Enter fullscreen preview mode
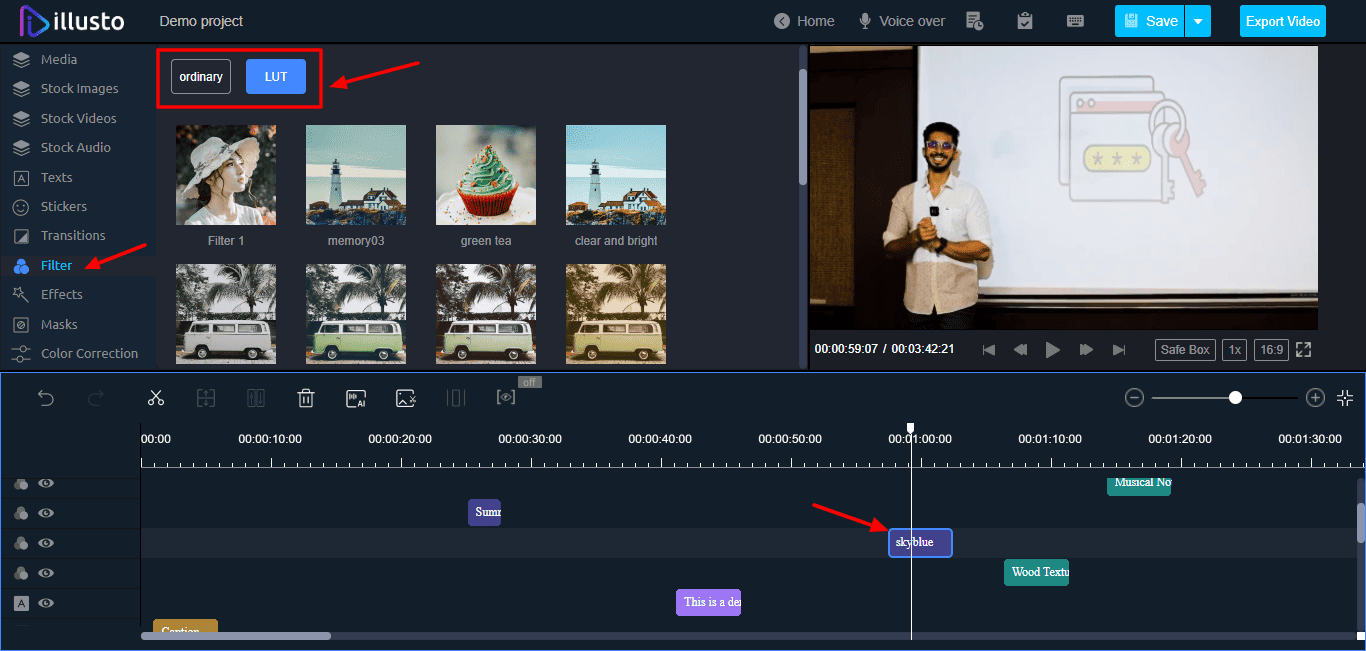Viewport: 1366px width, 651px height. click(1303, 350)
